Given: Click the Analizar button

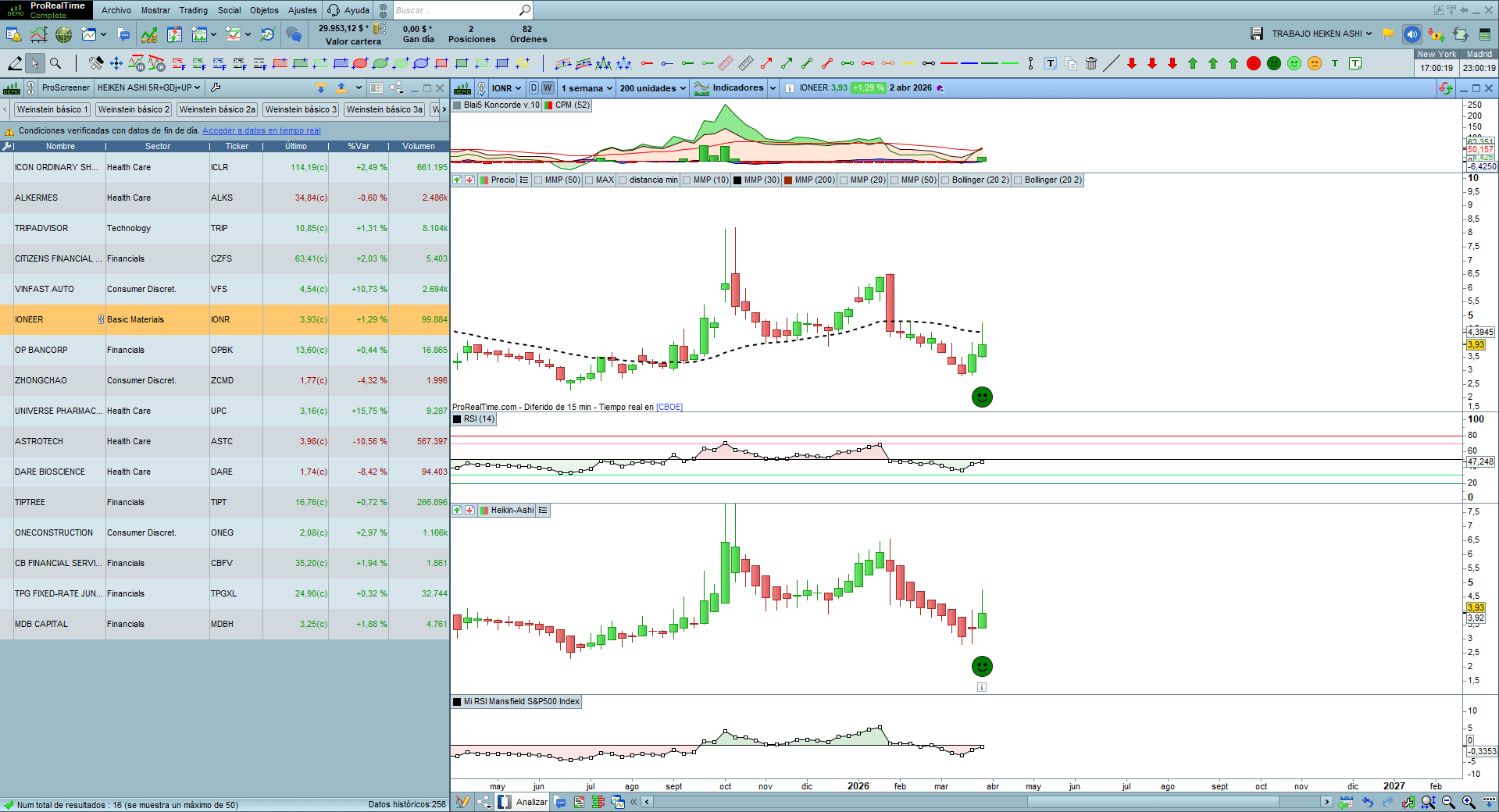Looking at the screenshot, I should point(523,802).
